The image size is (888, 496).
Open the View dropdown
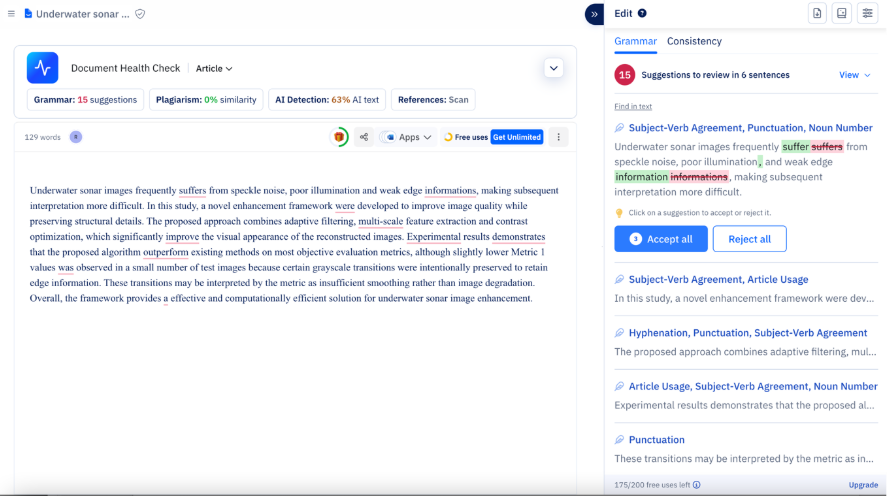[x=855, y=75]
